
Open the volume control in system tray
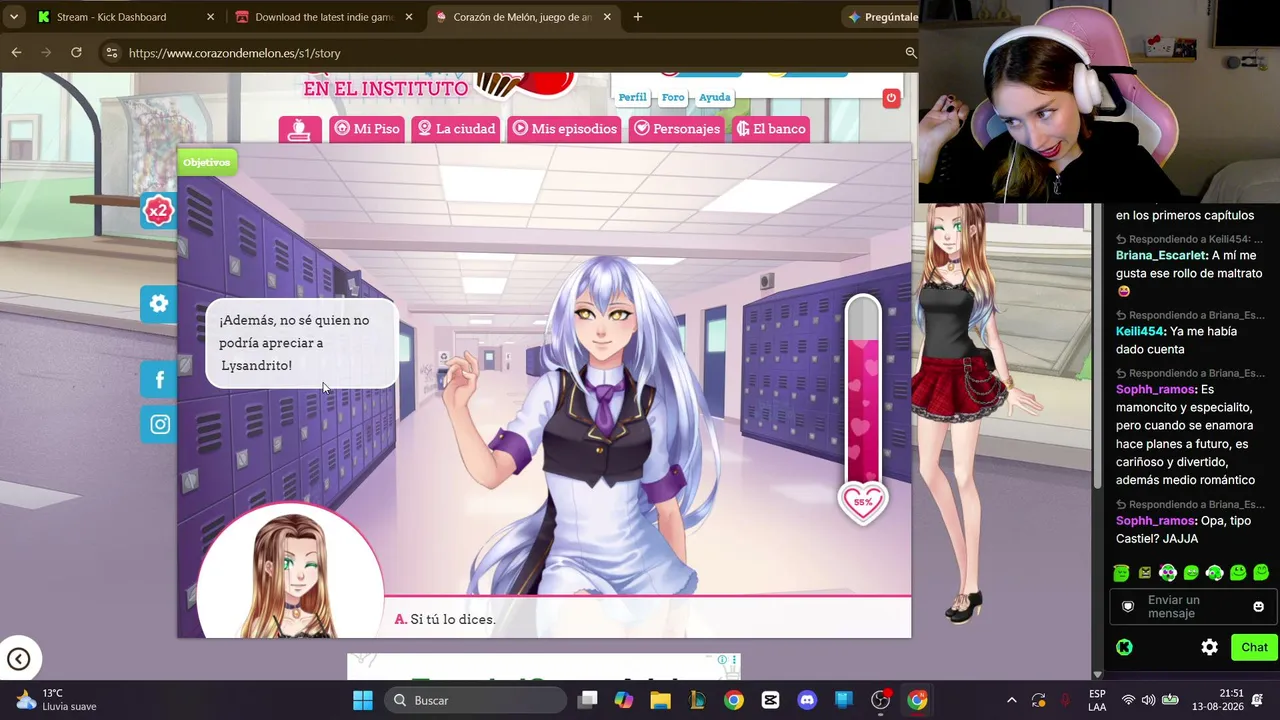pyautogui.click(x=1148, y=700)
